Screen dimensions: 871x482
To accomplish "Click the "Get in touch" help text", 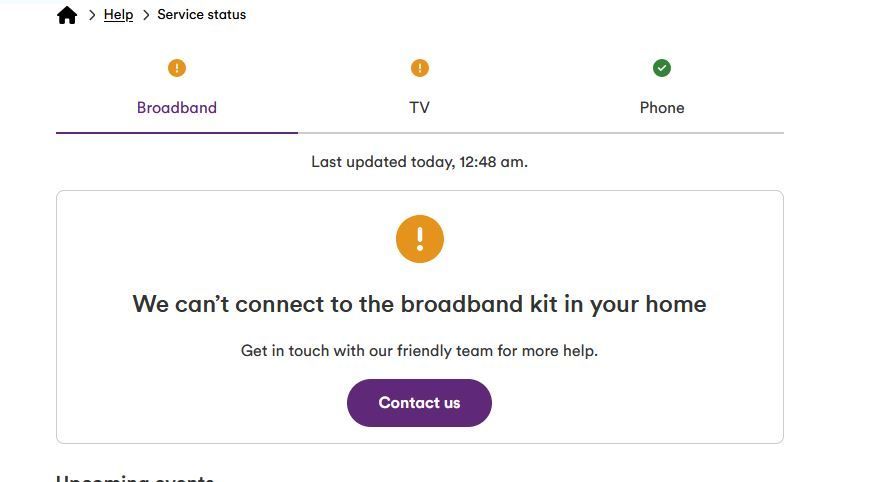I will [419, 351].
